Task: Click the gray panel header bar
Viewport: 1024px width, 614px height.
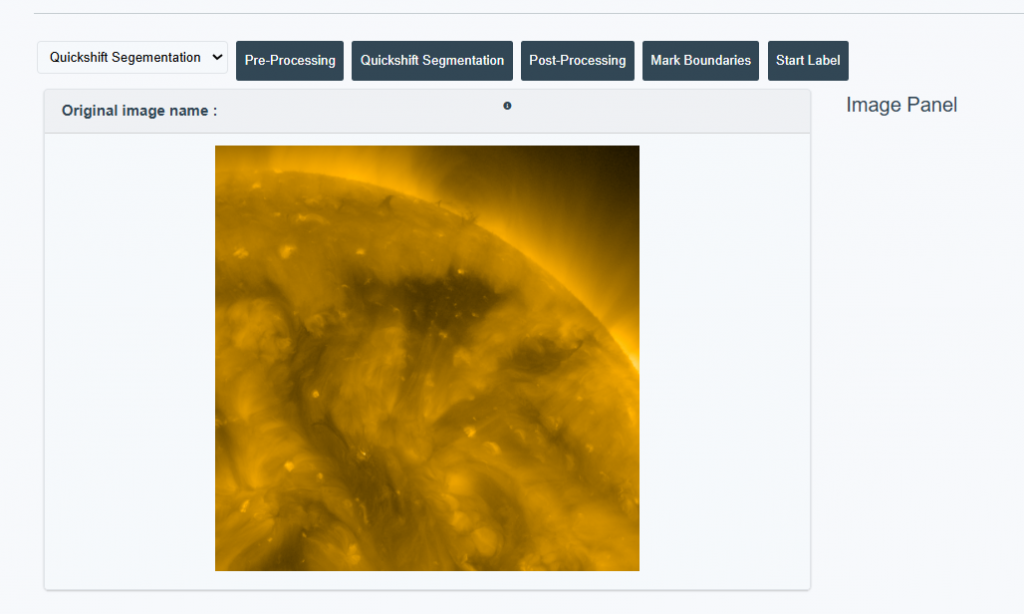Action: [650, 111]
